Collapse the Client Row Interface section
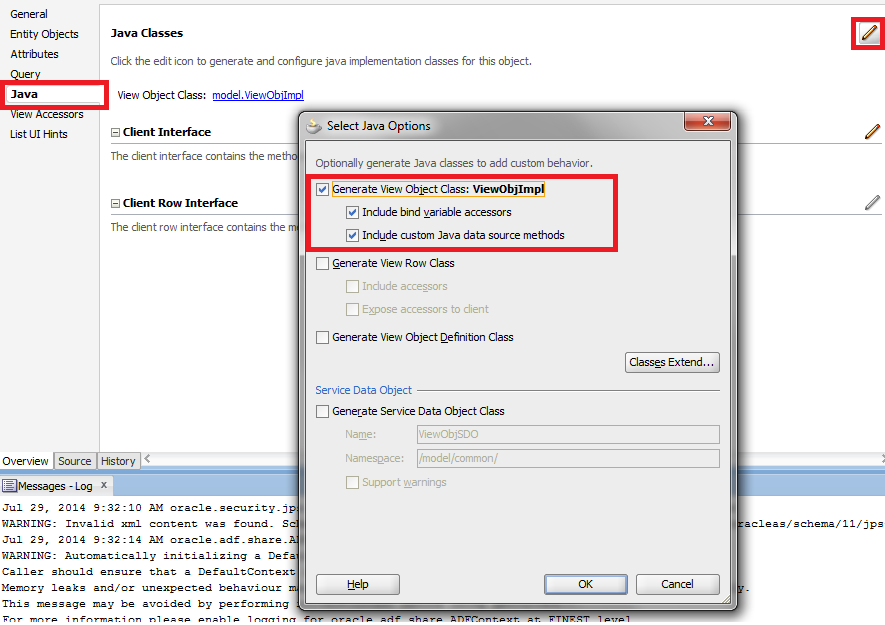 [115, 204]
